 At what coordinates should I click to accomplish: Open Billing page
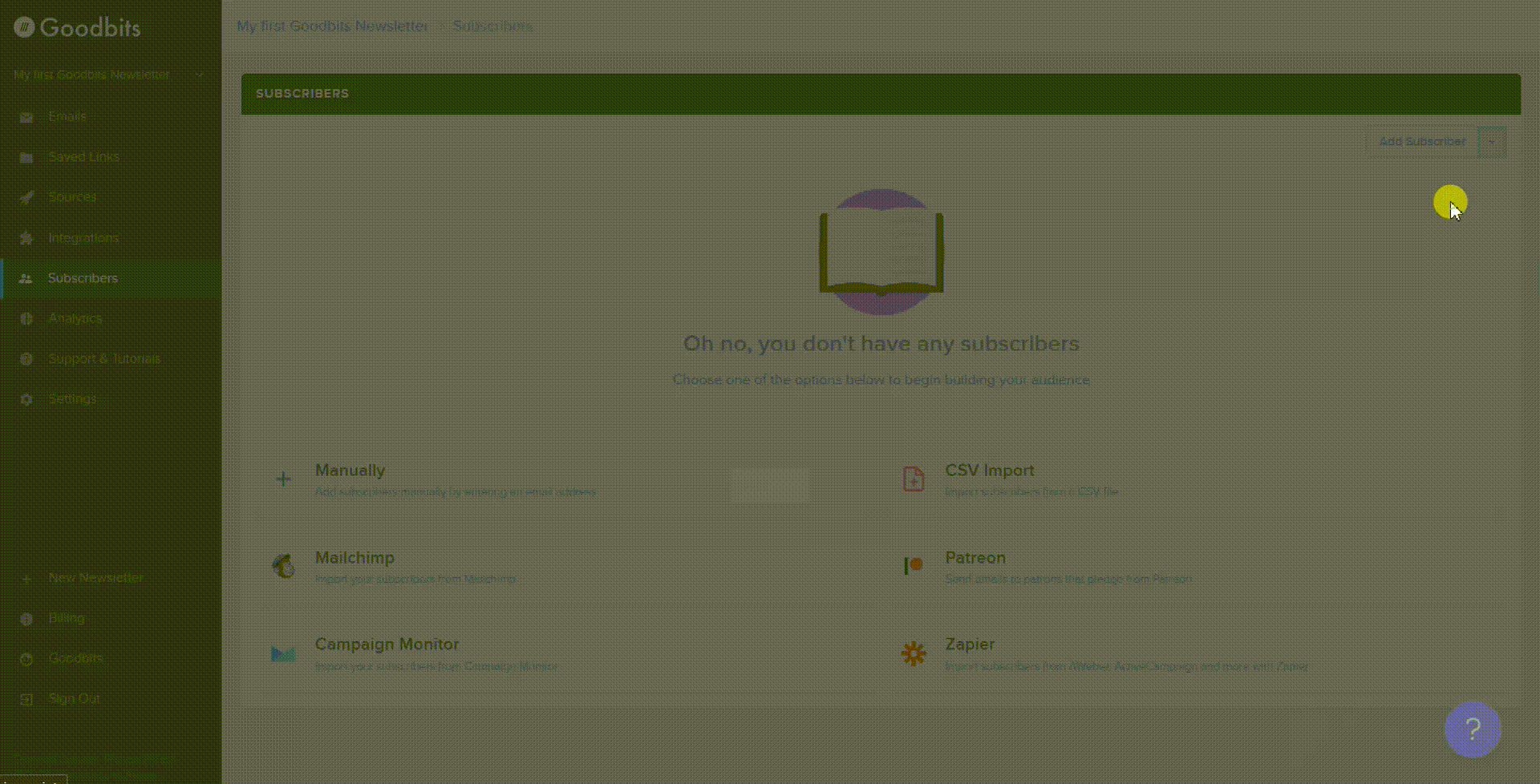tap(66, 618)
